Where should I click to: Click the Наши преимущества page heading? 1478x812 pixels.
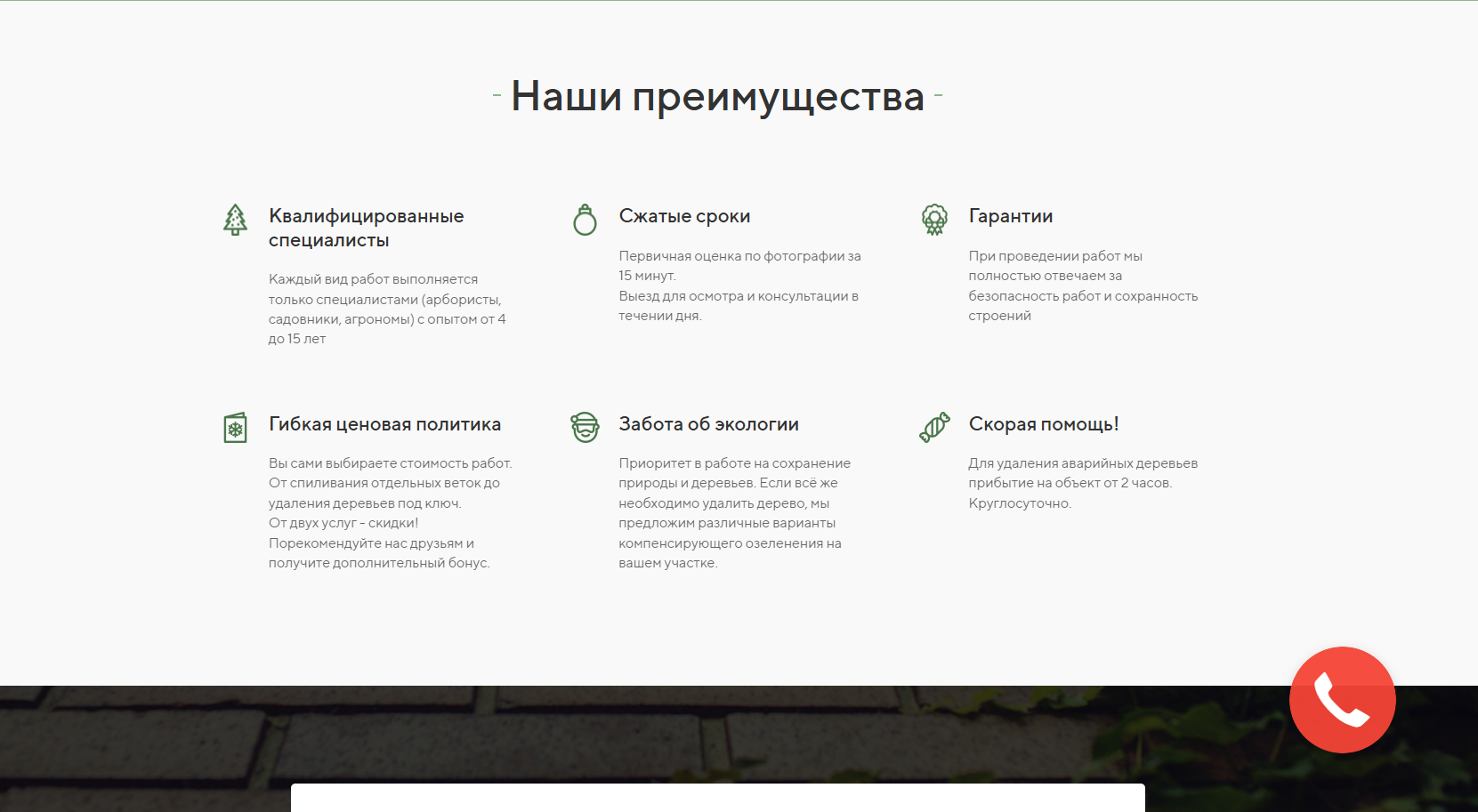coord(716,94)
